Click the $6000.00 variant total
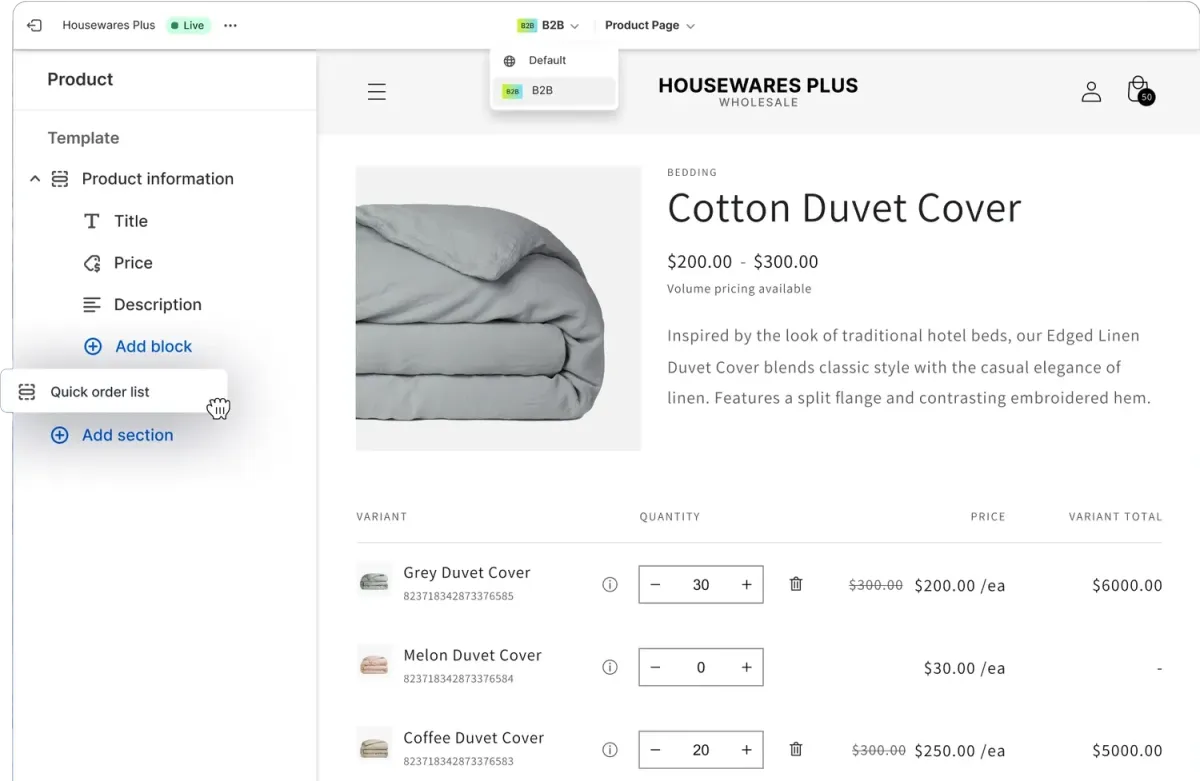Screen dimensions: 1200x781 pos(1127,586)
